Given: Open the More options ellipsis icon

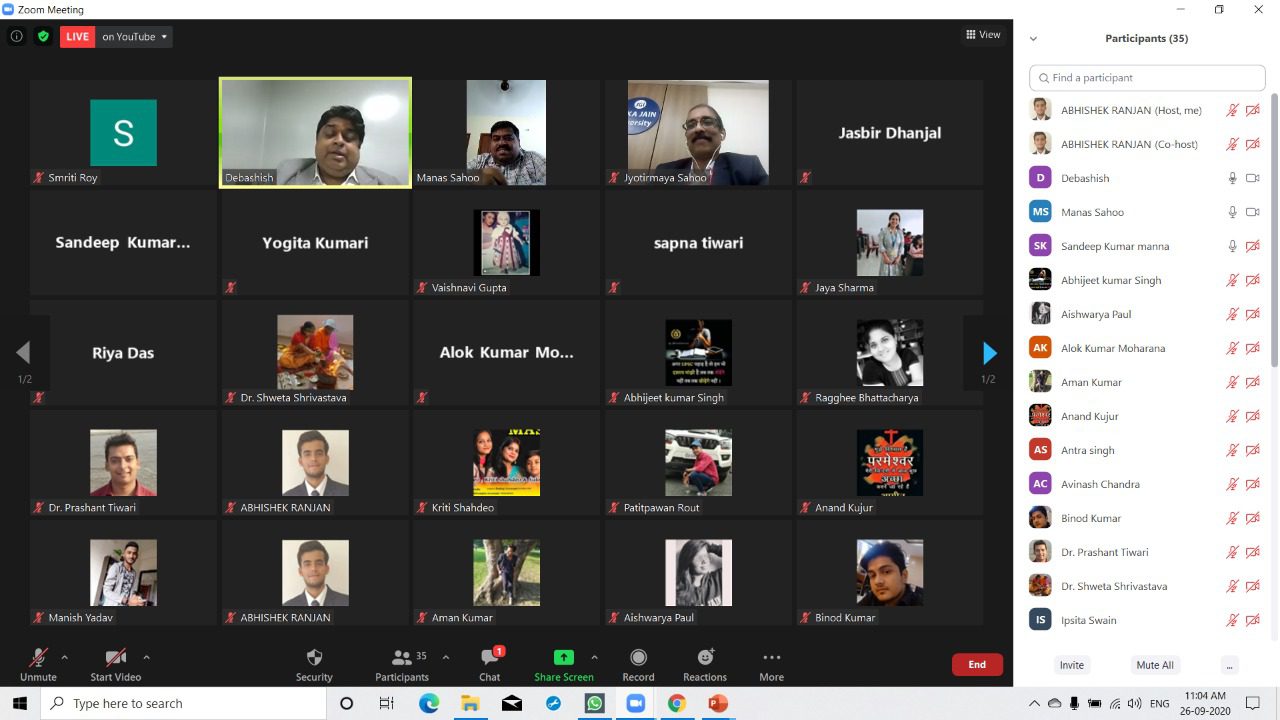Looking at the screenshot, I should 771,657.
